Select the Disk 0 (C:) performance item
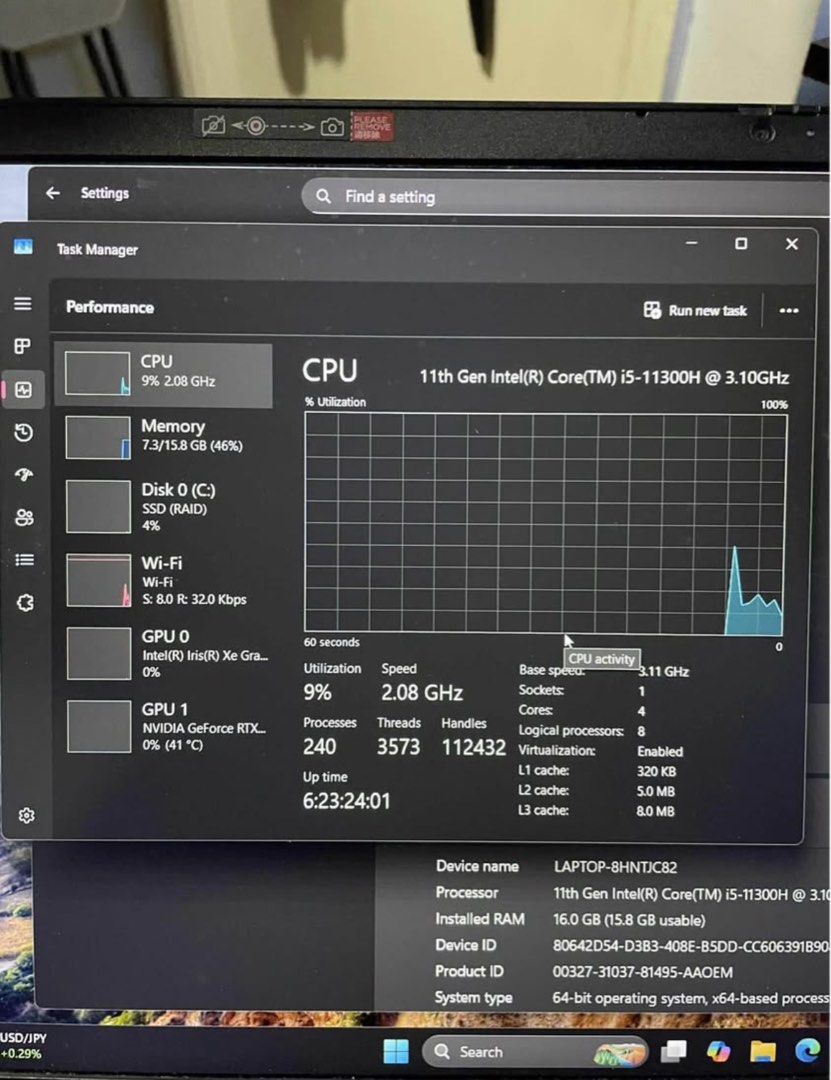The width and height of the screenshot is (831, 1080). (165, 507)
